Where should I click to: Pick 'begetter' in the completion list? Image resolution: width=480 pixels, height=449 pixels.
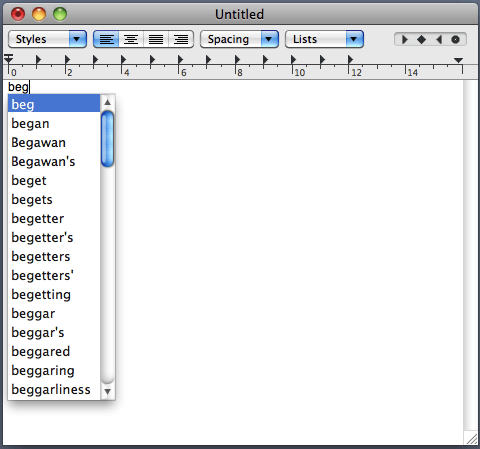coord(54,218)
